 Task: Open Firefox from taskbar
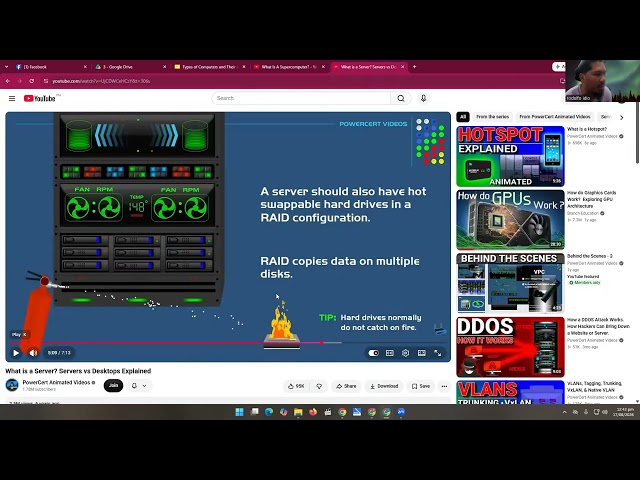click(313, 412)
